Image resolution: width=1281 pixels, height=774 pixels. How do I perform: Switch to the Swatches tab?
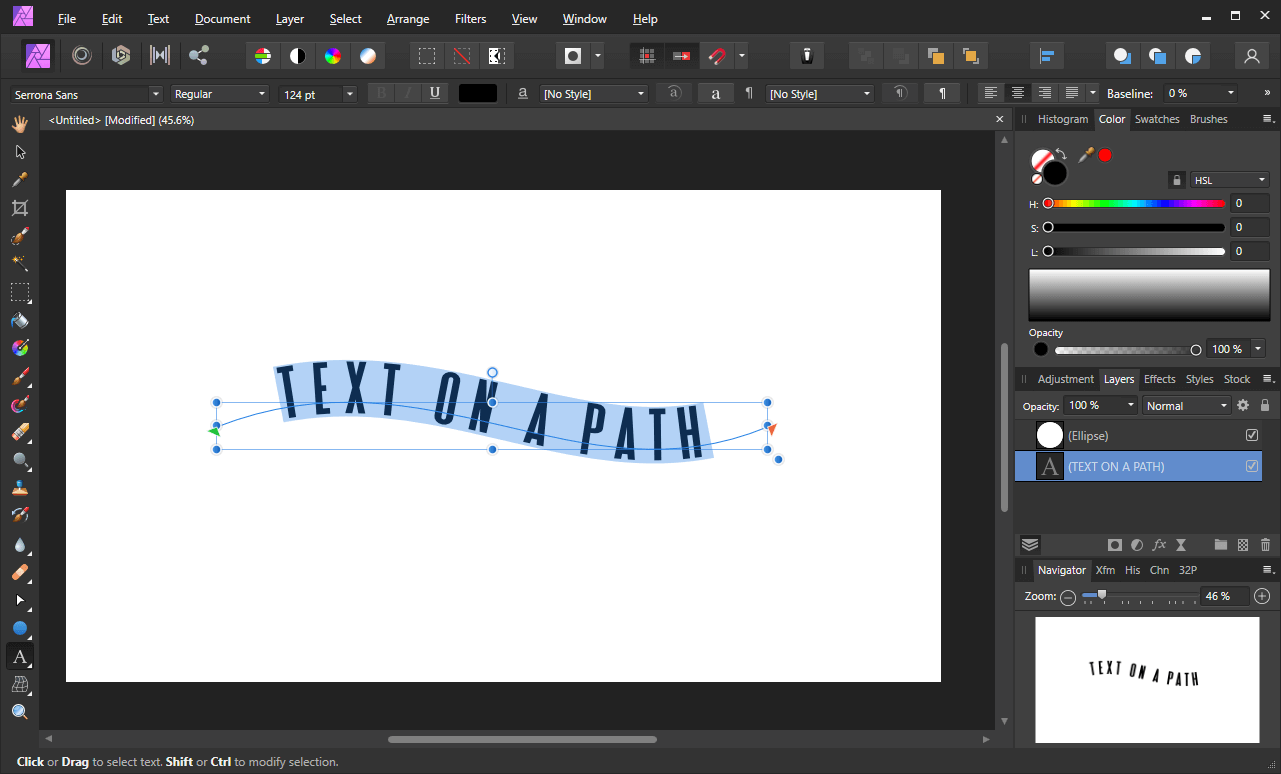pos(1157,119)
